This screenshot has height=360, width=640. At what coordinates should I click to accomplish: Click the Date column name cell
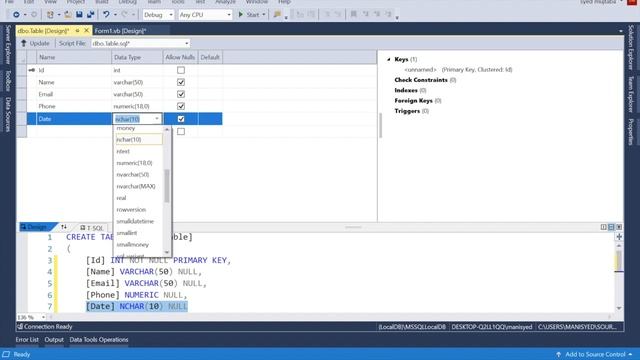click(x=74, y=119)
